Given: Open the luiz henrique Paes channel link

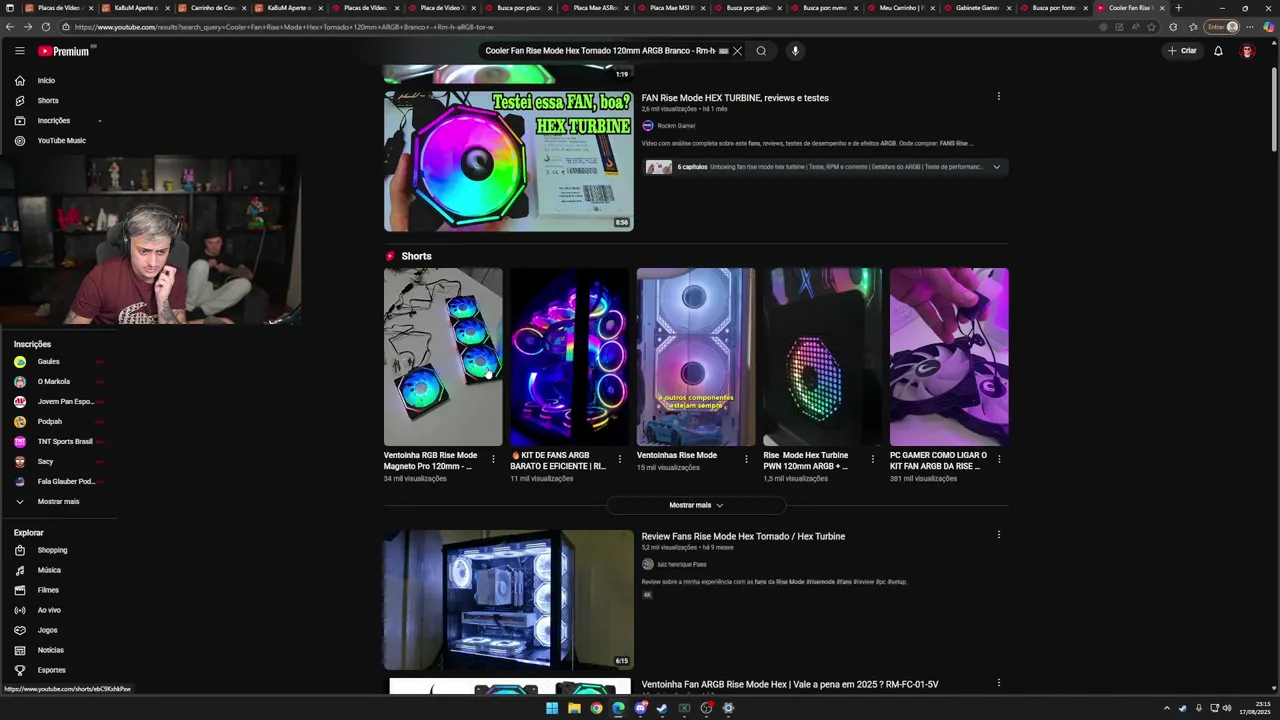Looking at the screenshot, I should tap(681, 564).
